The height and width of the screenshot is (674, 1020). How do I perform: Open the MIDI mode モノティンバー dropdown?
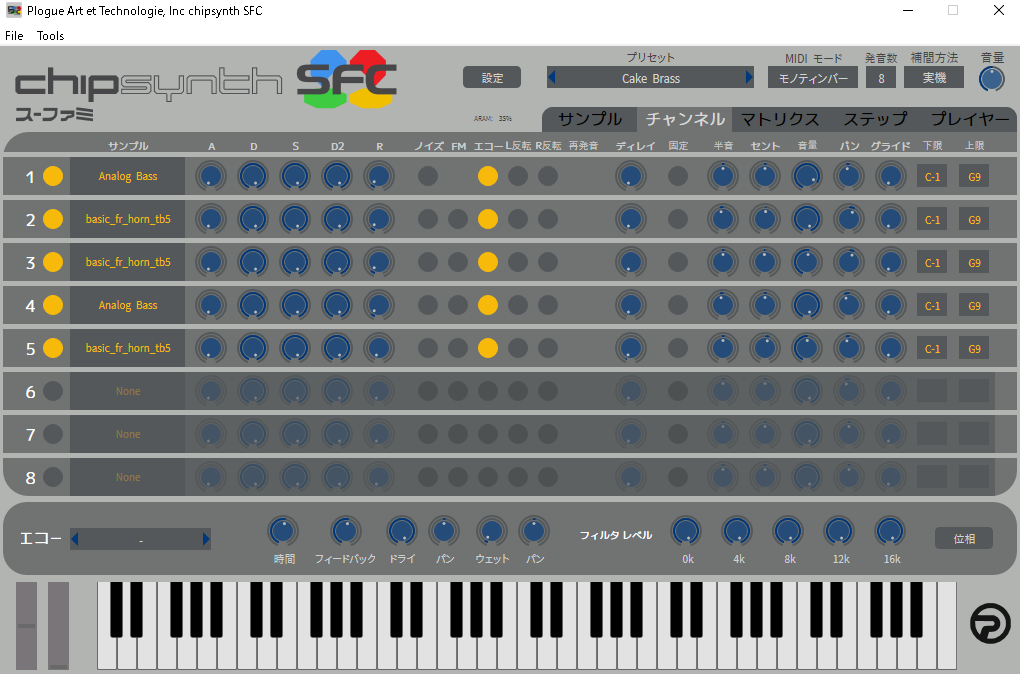pyautogui.click(x=813, y=78)
